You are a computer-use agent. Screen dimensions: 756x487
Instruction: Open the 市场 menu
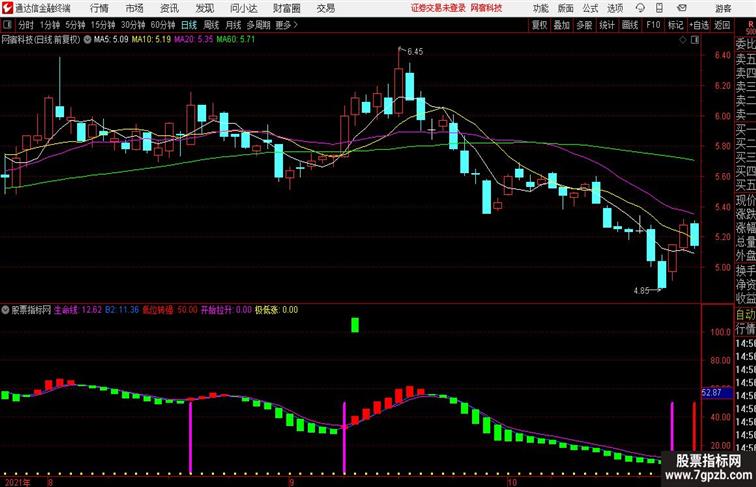135,8
